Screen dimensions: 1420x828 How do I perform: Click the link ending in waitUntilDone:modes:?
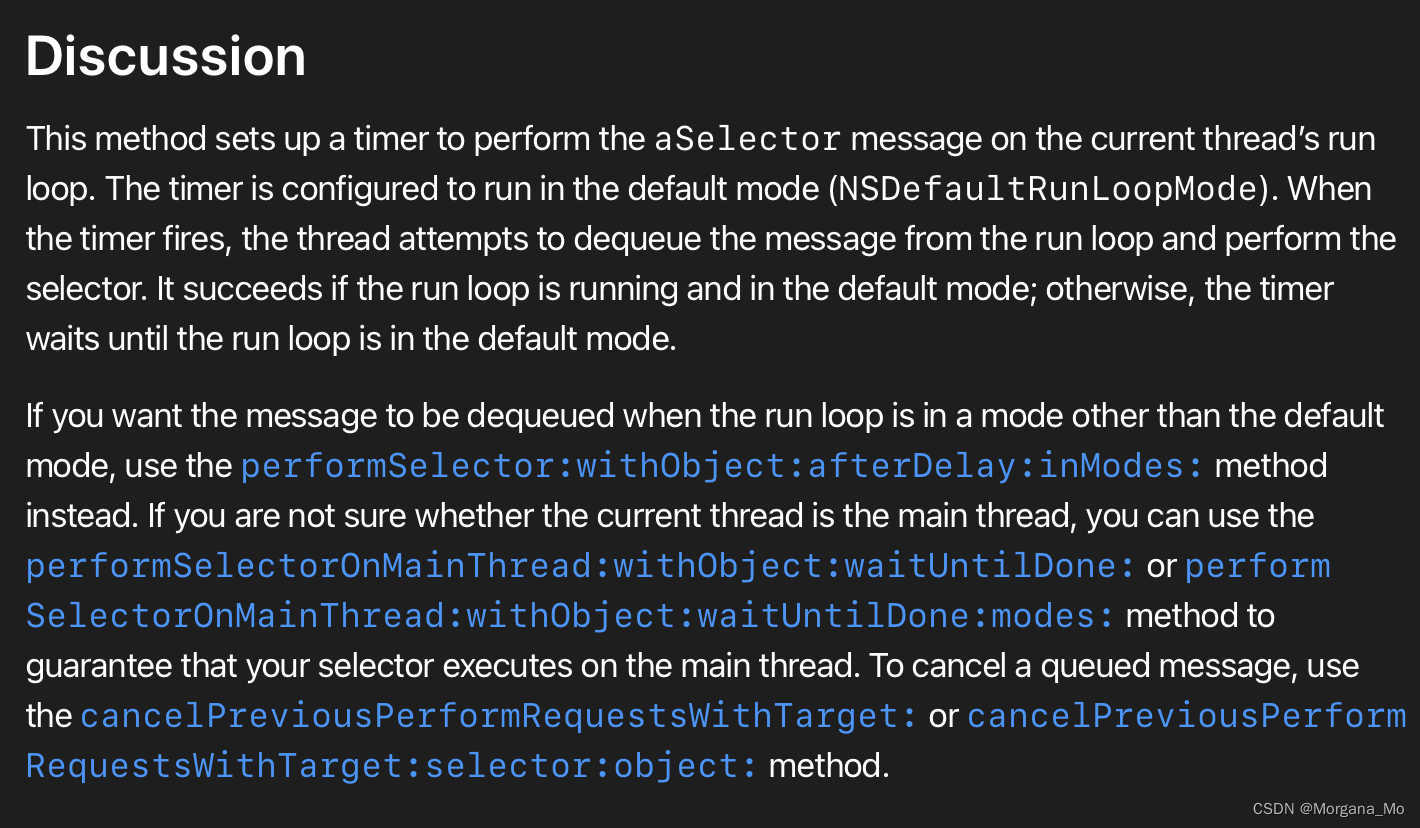[570, 616]
